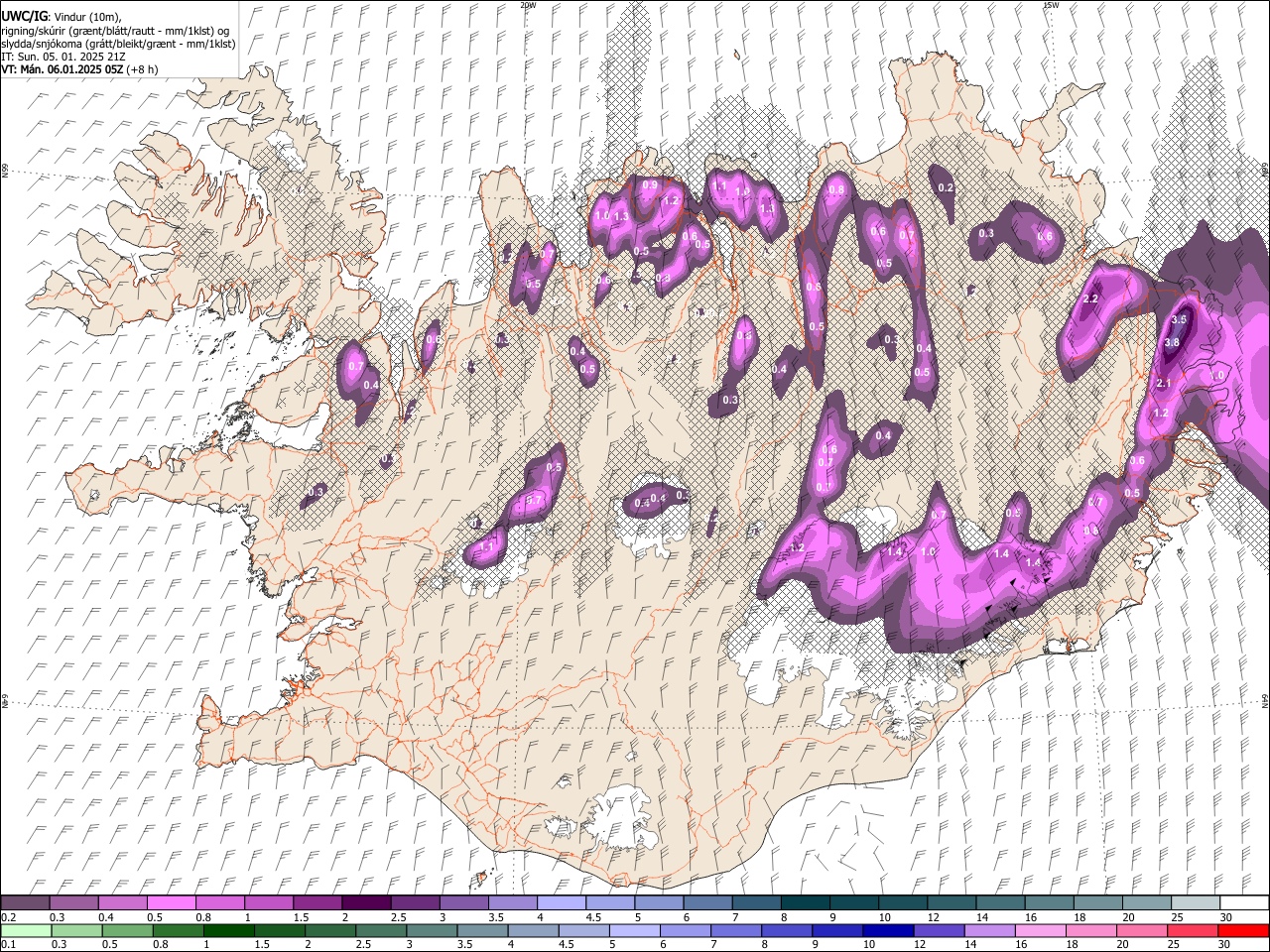Click the 2.1 precipitation value near the east coast

[x=1165, y=383]
